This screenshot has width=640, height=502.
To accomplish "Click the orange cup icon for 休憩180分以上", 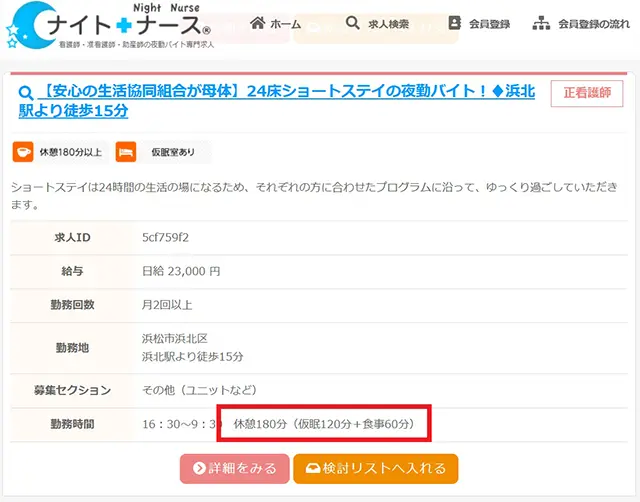I will click(x=23, y=152).
